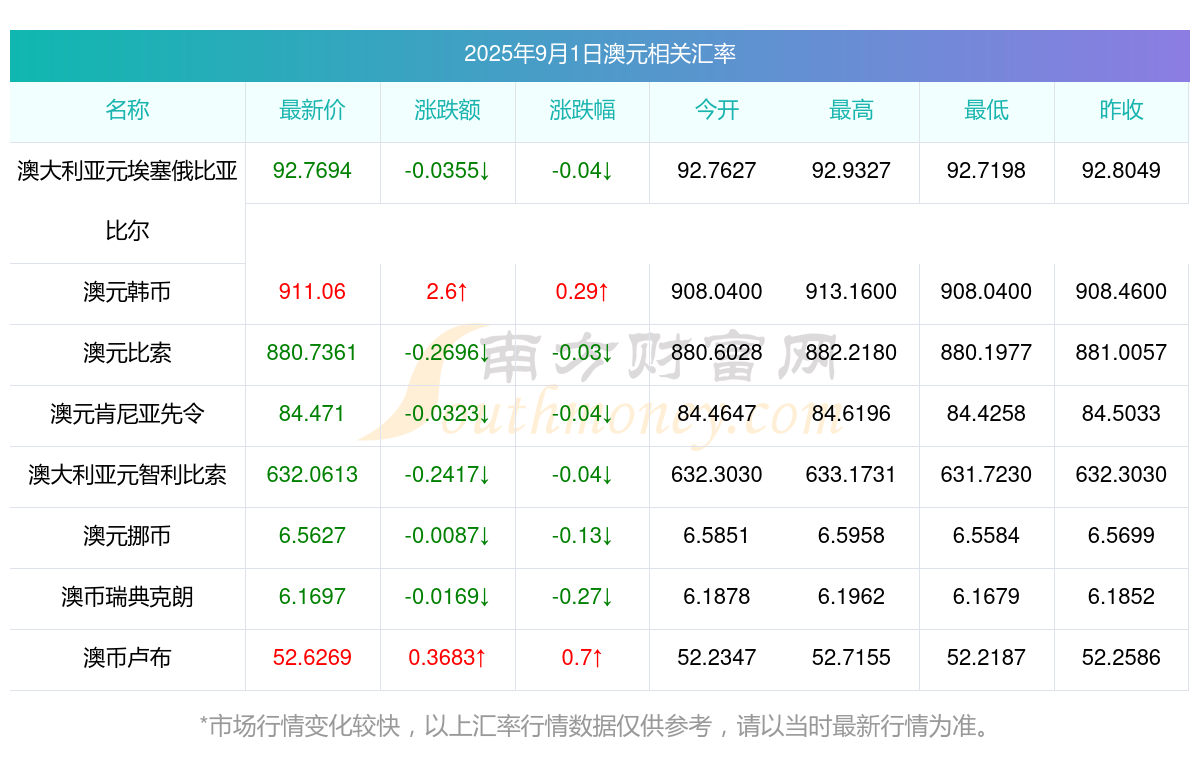1200x757 pixels.
Task: Click the highest value 92.9327
Action: click(851, 171)
